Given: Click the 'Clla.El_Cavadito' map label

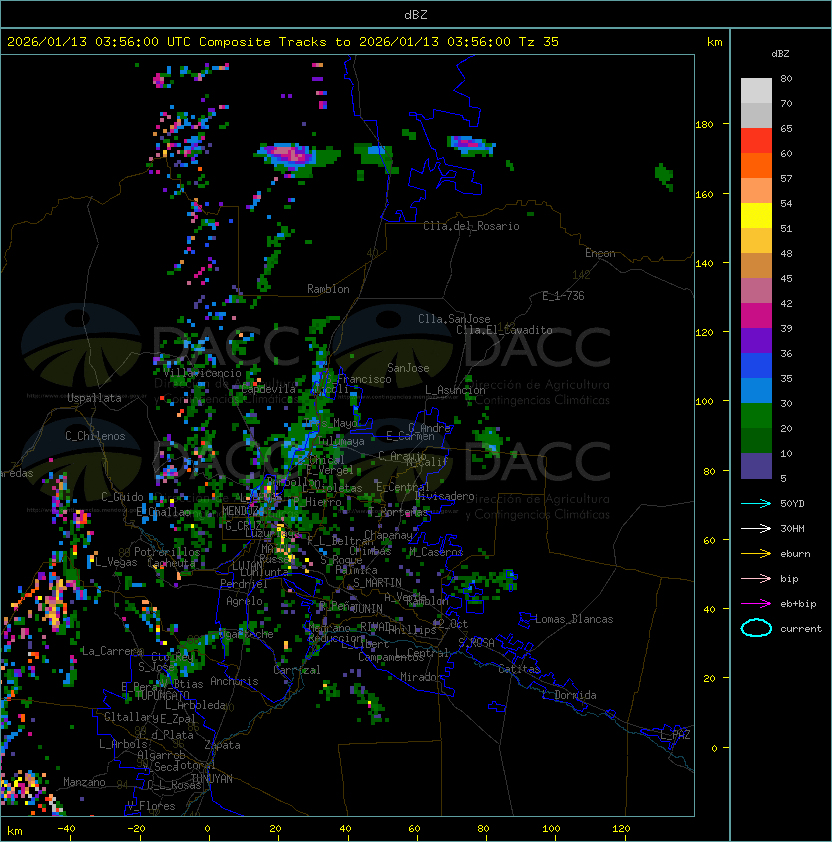Looking at the screenshot, I should [504, 330].
